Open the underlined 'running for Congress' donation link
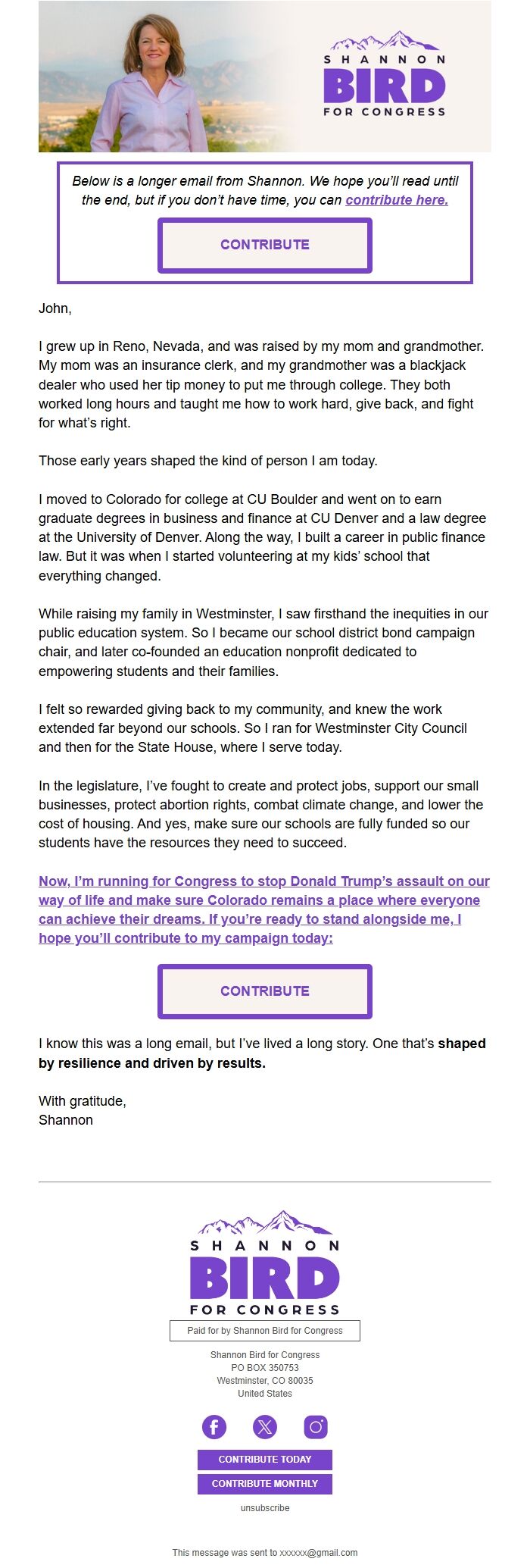The width and height of the screenshot is (530, 1568). (265, 909)
